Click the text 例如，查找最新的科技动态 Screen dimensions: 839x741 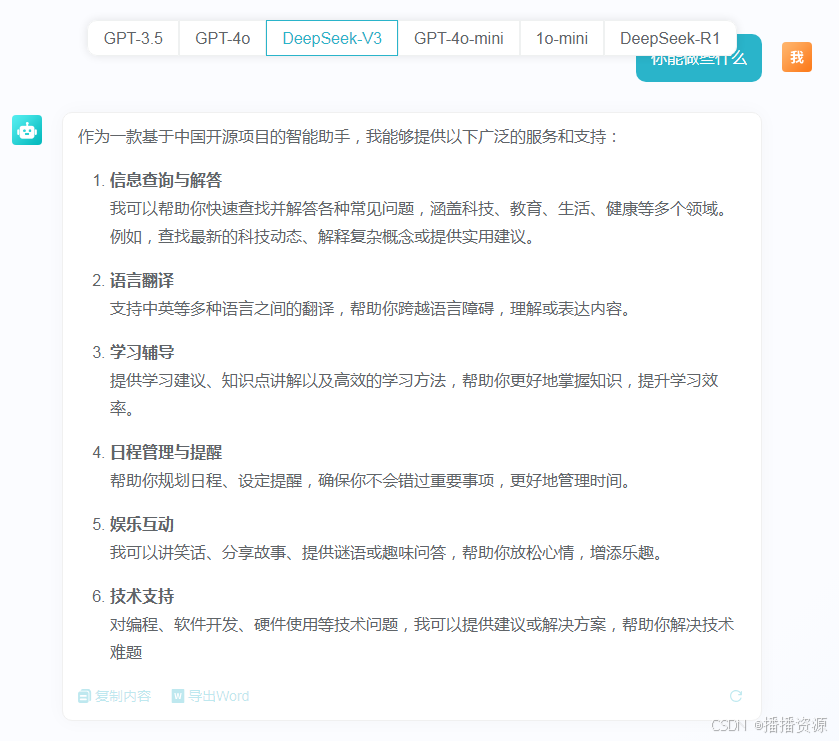[206, 236]
